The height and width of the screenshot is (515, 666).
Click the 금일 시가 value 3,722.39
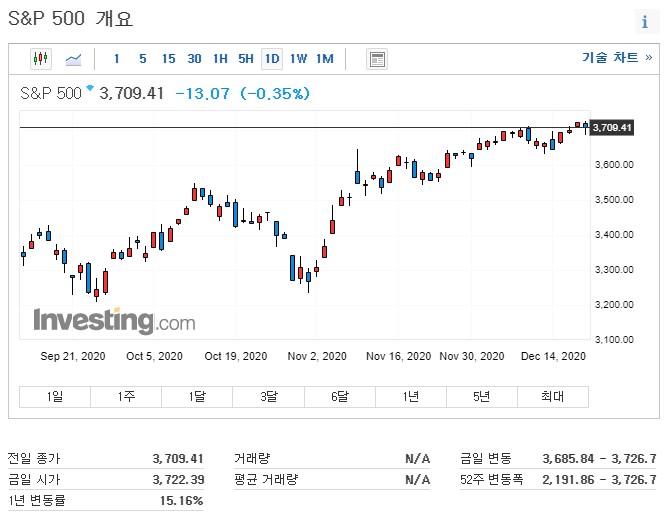click(x=178, y=480)
